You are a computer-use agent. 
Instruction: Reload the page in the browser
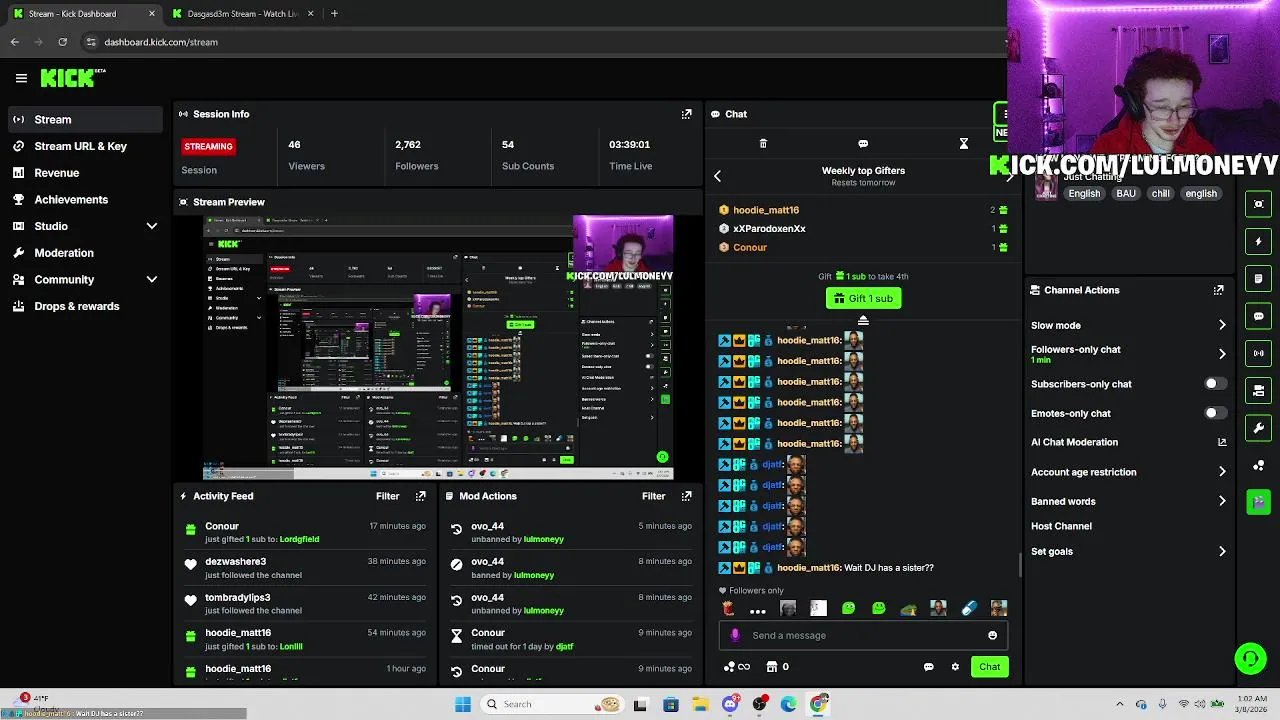pos(63,42)
